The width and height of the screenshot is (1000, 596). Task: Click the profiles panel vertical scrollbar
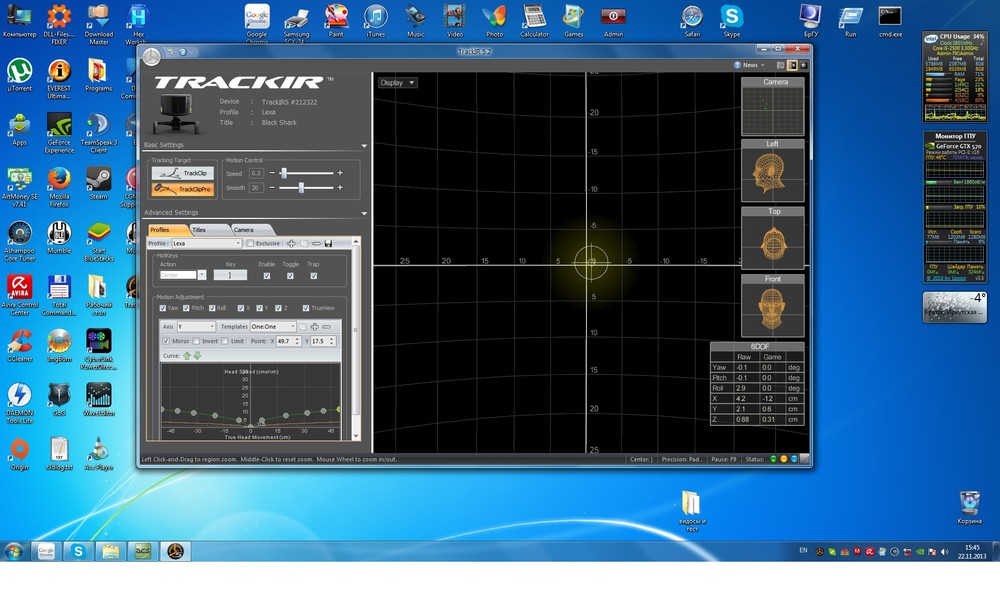(356, 338)
